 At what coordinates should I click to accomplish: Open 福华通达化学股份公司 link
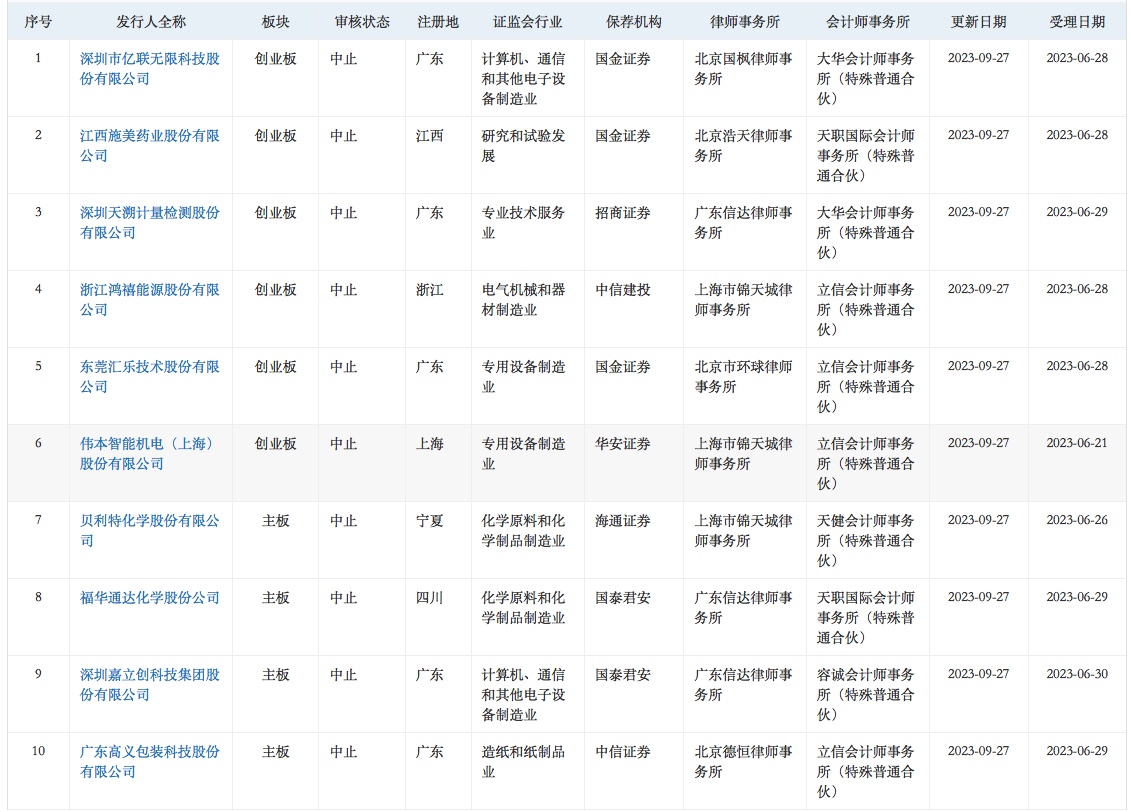pos(149,598)
